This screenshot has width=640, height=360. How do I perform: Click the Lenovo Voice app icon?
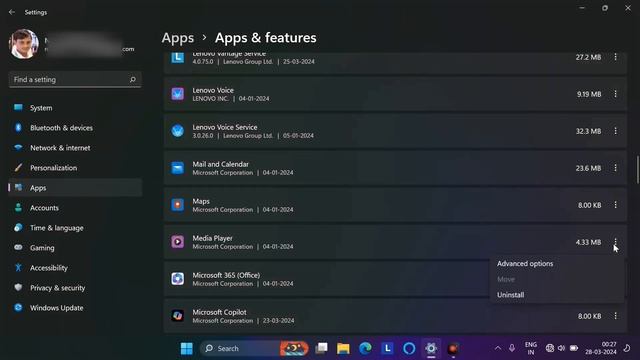pyautogui.click(x=178, y=94)
